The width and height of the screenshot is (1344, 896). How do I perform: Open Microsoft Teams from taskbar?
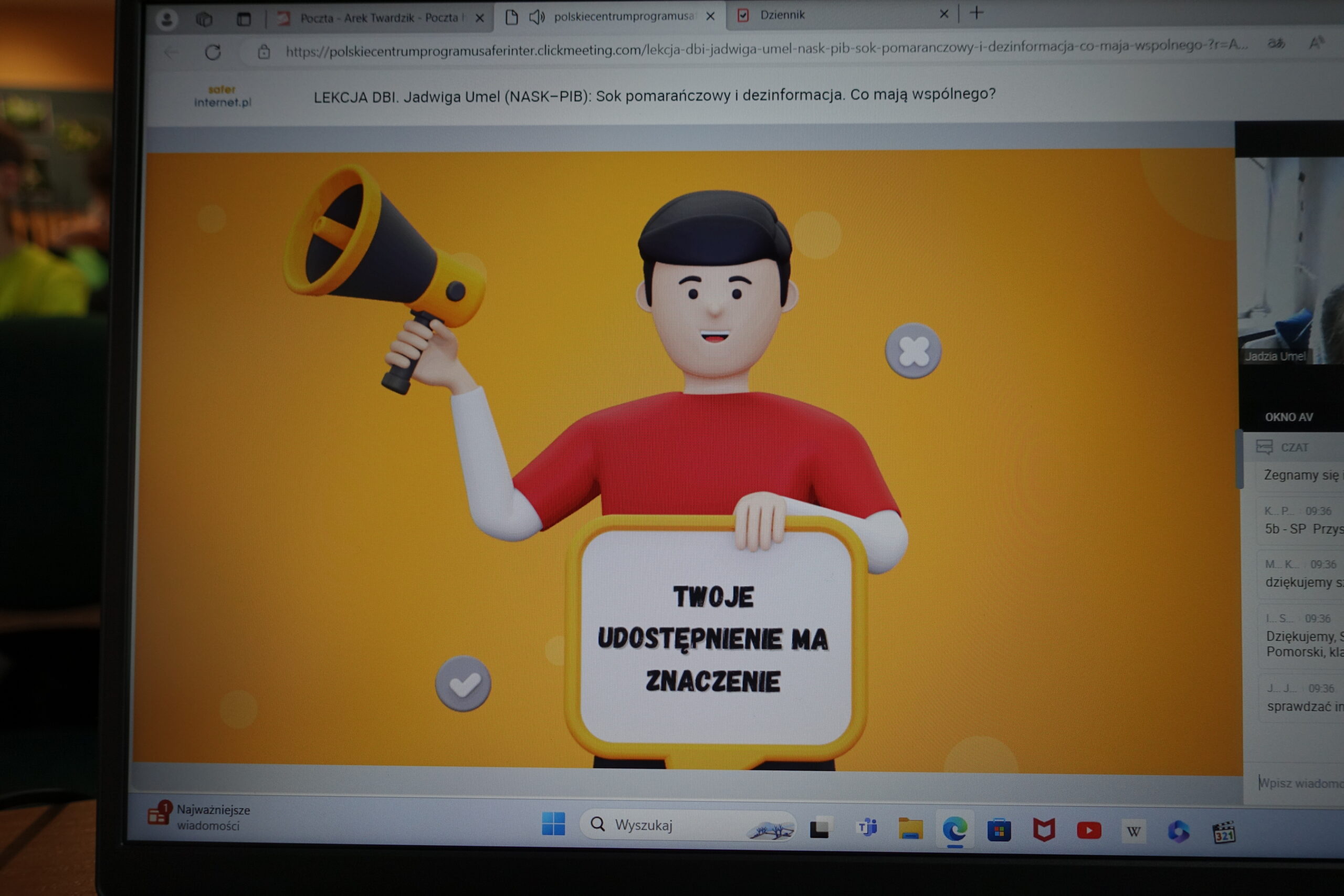point(867,827)
